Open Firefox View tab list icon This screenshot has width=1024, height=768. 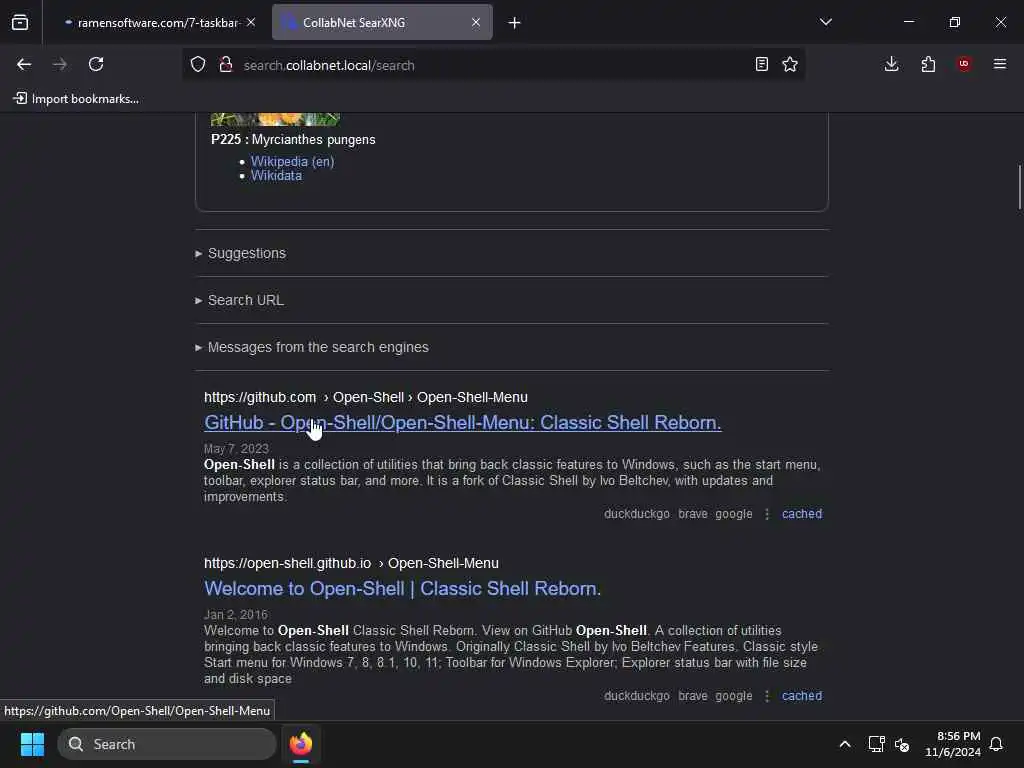click(20, 22)
